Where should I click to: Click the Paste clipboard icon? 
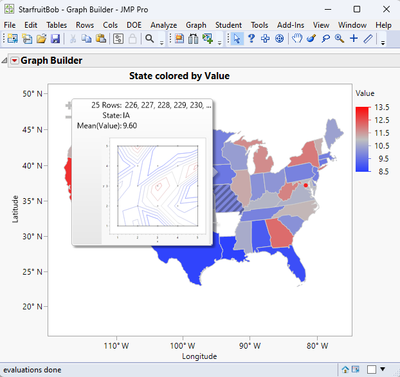101,39
